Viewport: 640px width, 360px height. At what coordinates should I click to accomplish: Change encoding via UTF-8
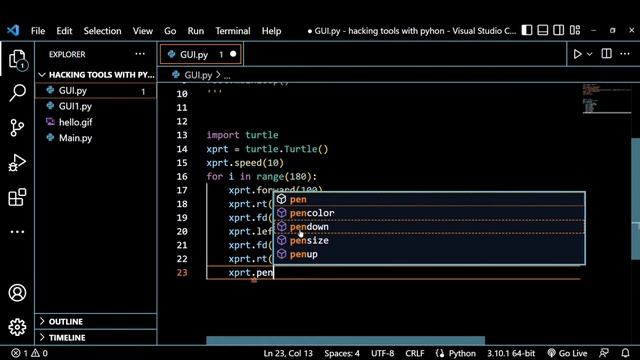click(382, 353)
